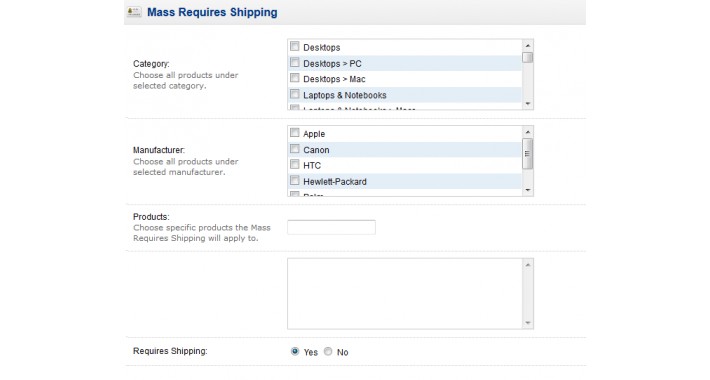Check the Canon manufacturer checkbox
This screenshot has width=710, height=380.
[x=295, y=149]
